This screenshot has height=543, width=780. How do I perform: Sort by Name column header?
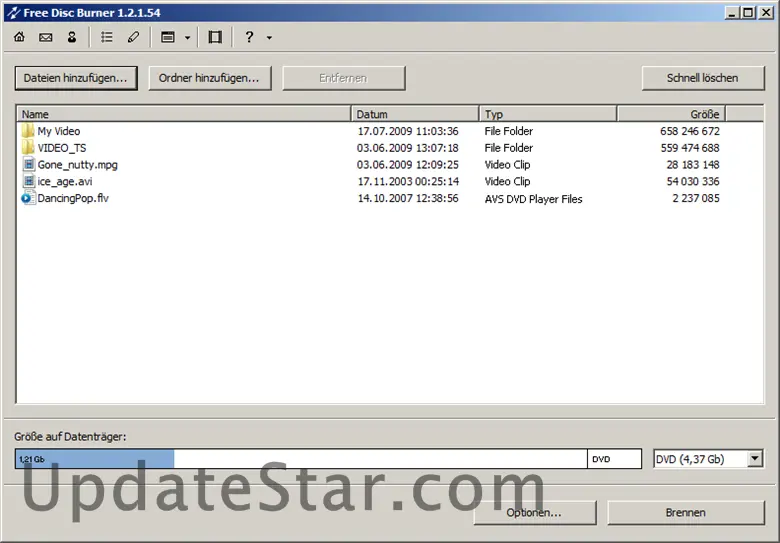pyautogui.click(x=184, y=114)
